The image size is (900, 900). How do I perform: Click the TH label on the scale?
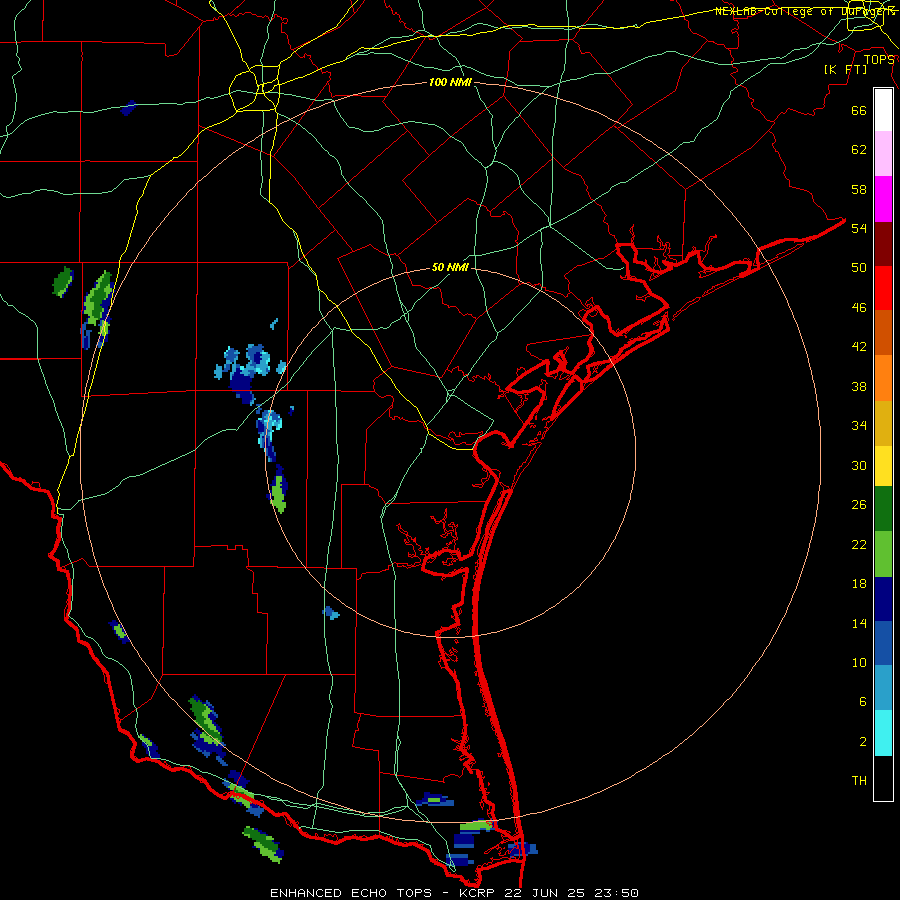pos(859,780)
